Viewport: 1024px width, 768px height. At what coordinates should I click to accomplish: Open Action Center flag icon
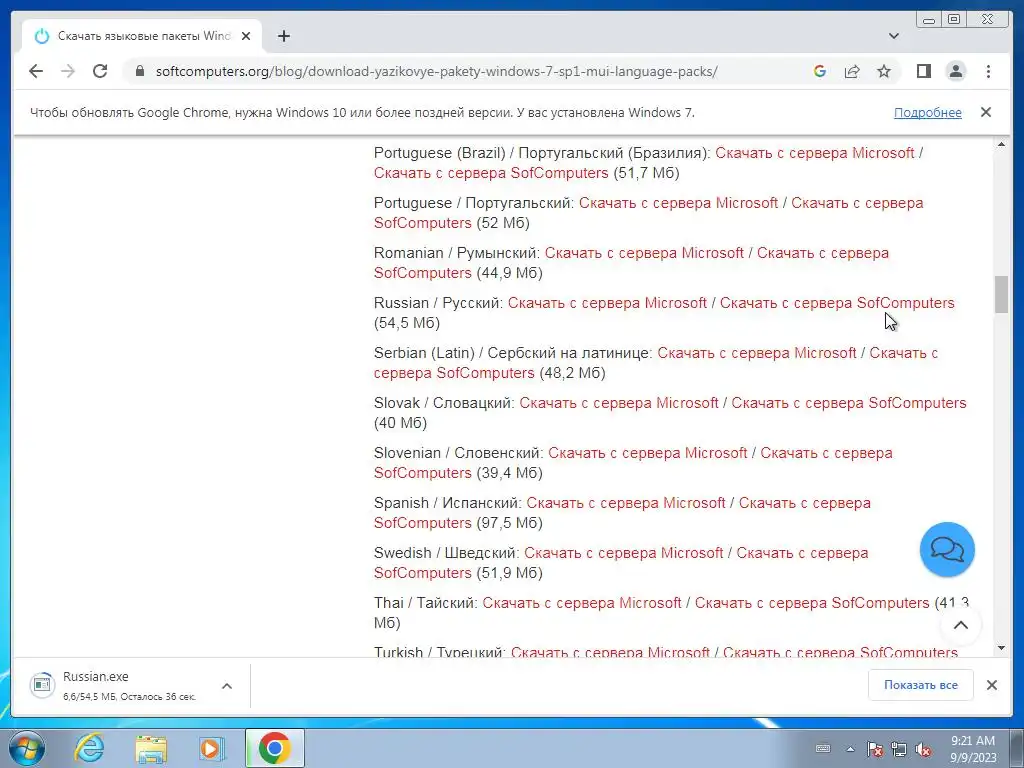tap(875, 749)
